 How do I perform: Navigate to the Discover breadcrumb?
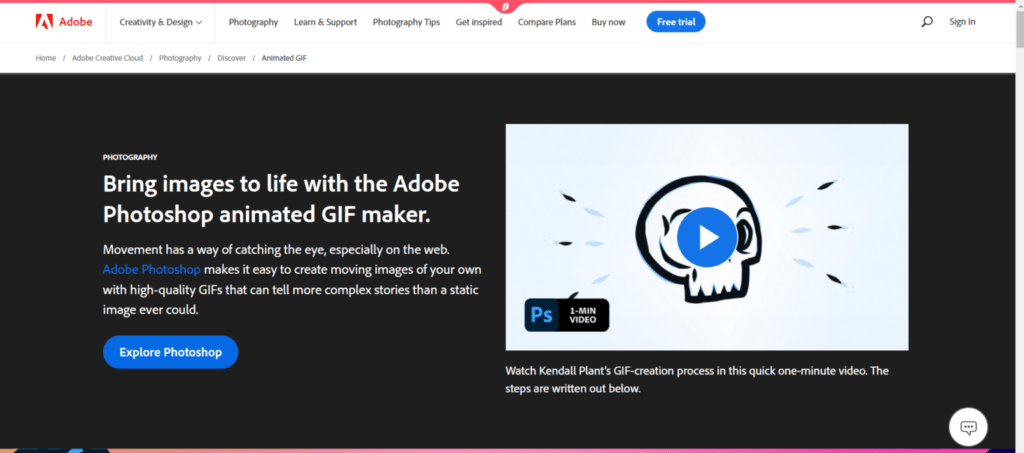tap(231, 58)
